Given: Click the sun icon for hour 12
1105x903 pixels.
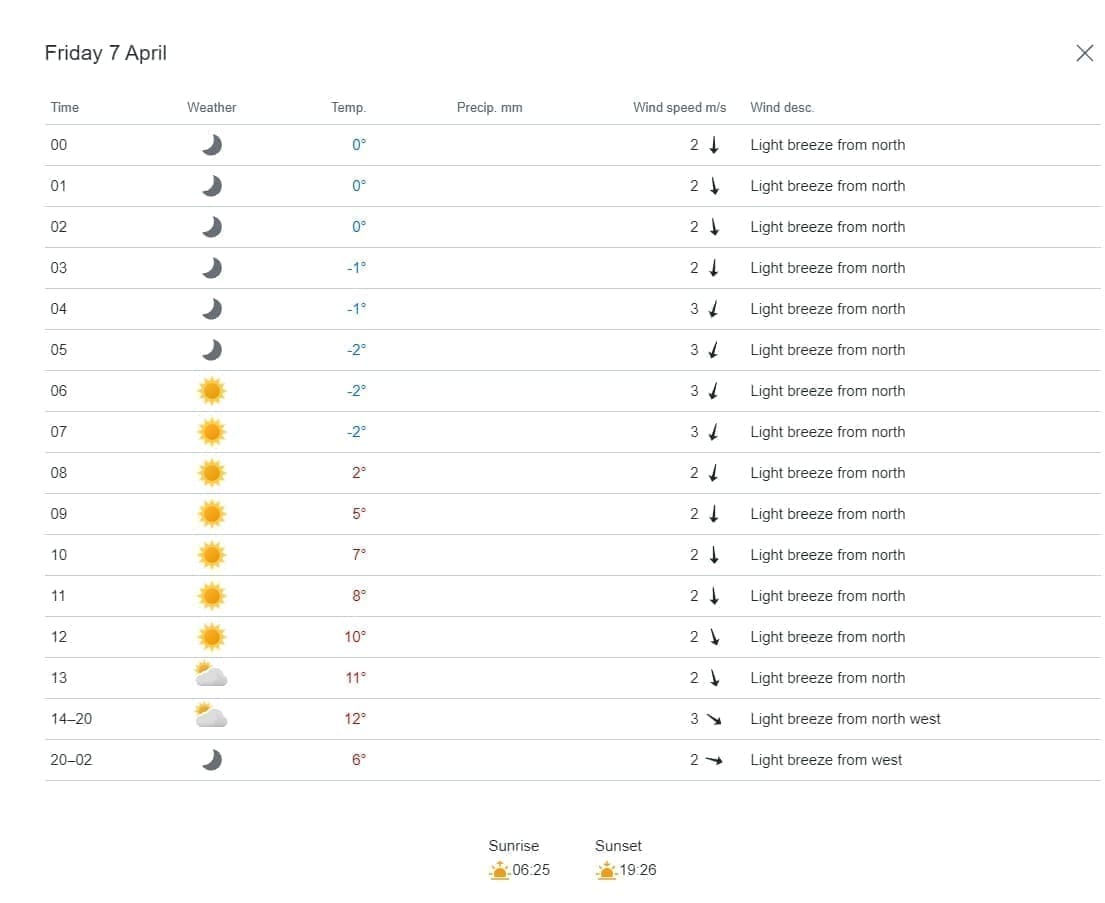Looking at the screenshot, I should [x=211, y=637].
